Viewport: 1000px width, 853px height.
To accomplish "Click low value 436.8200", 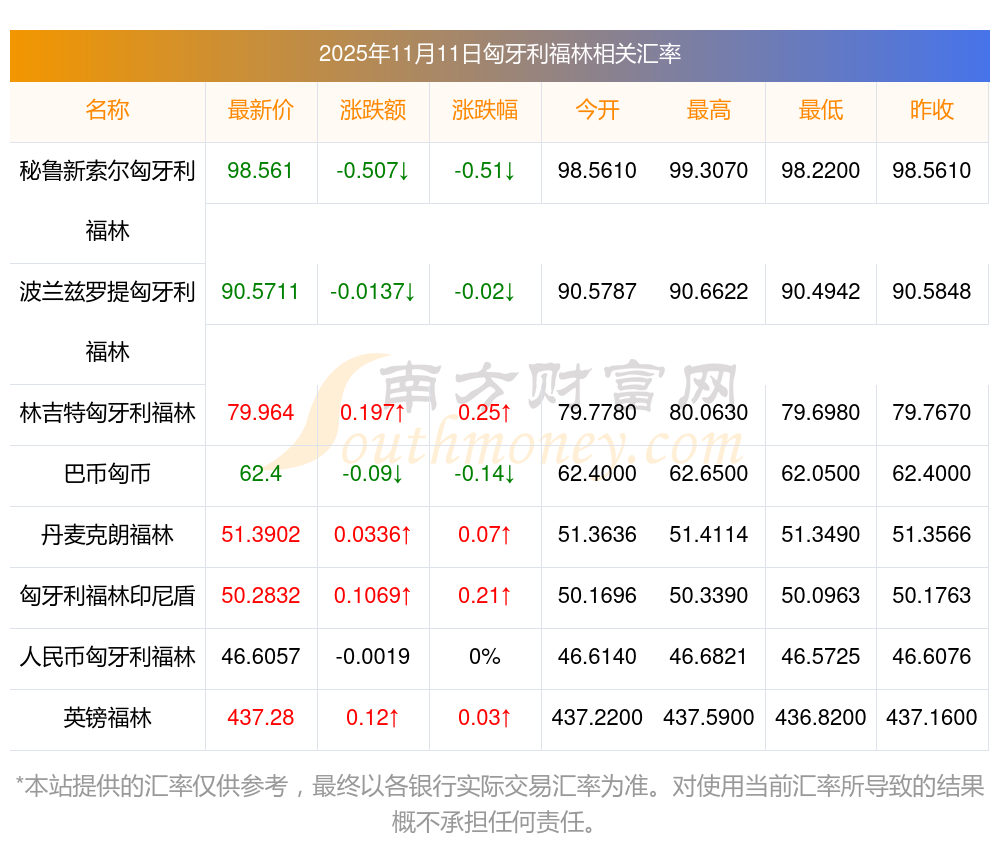I will (x=821, y=718).
